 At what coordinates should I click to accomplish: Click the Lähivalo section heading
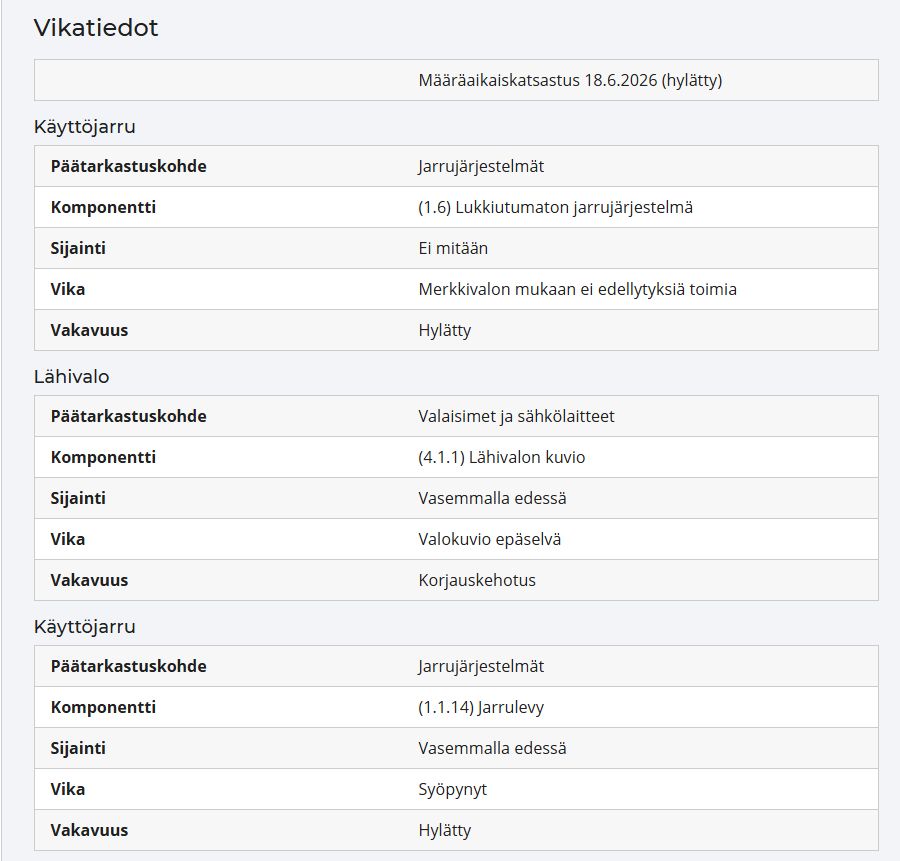(72, 377)
